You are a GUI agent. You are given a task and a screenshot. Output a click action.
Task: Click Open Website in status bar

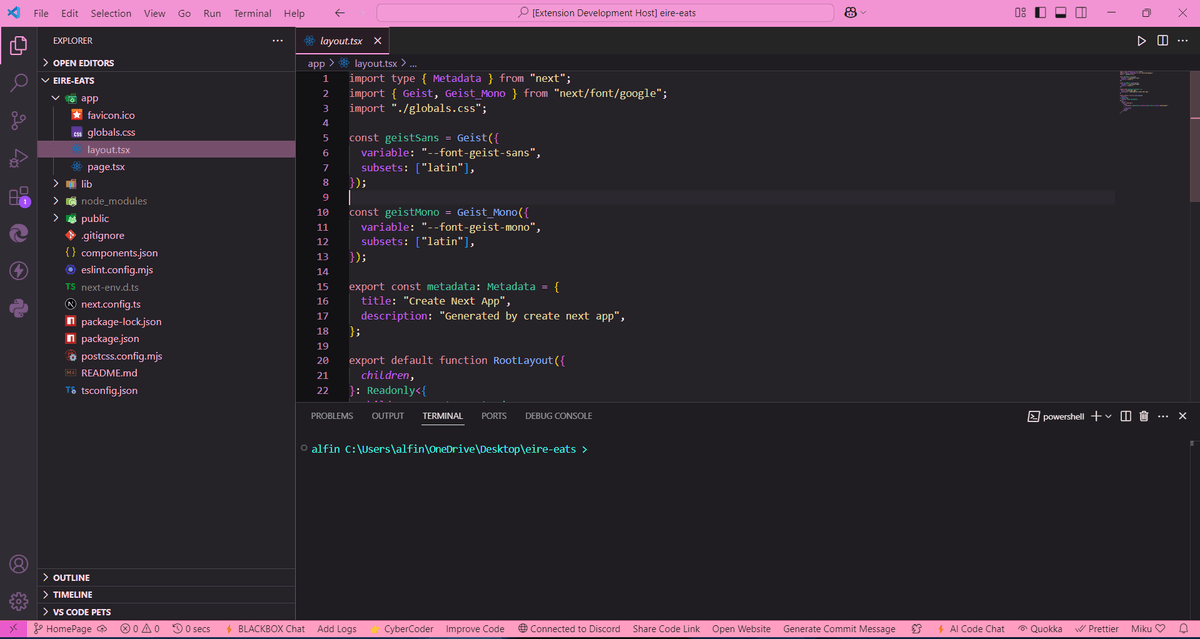pyautogui.click(x=741, y=629)
